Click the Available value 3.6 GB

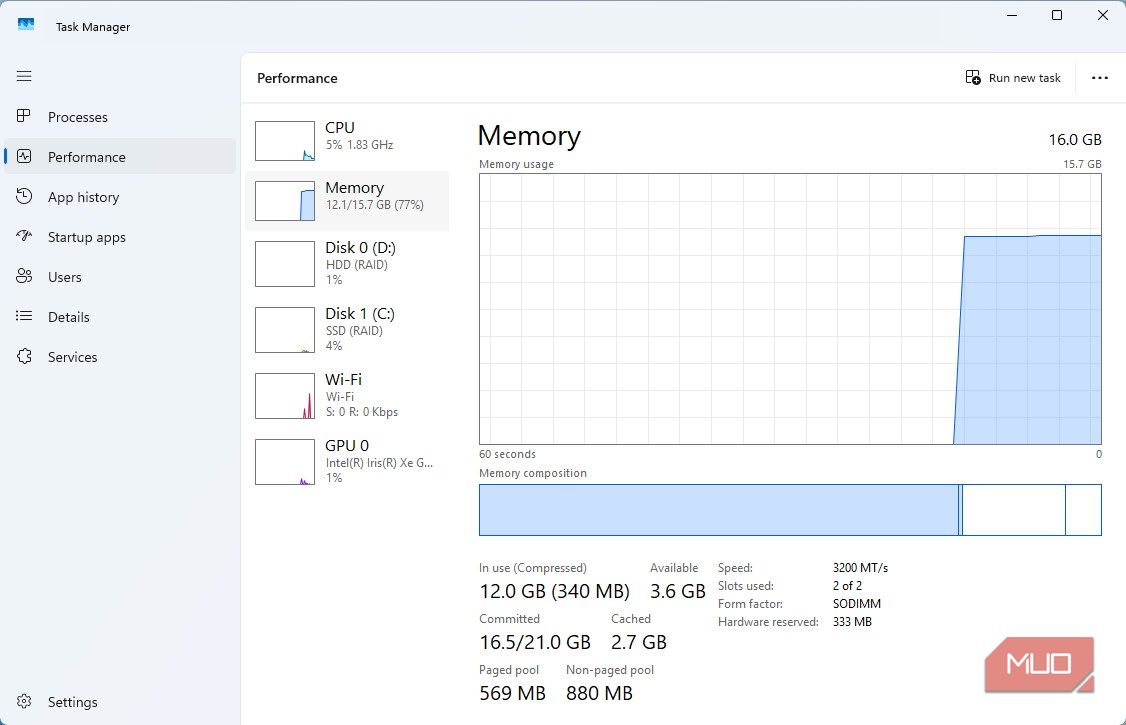[677, 591]
